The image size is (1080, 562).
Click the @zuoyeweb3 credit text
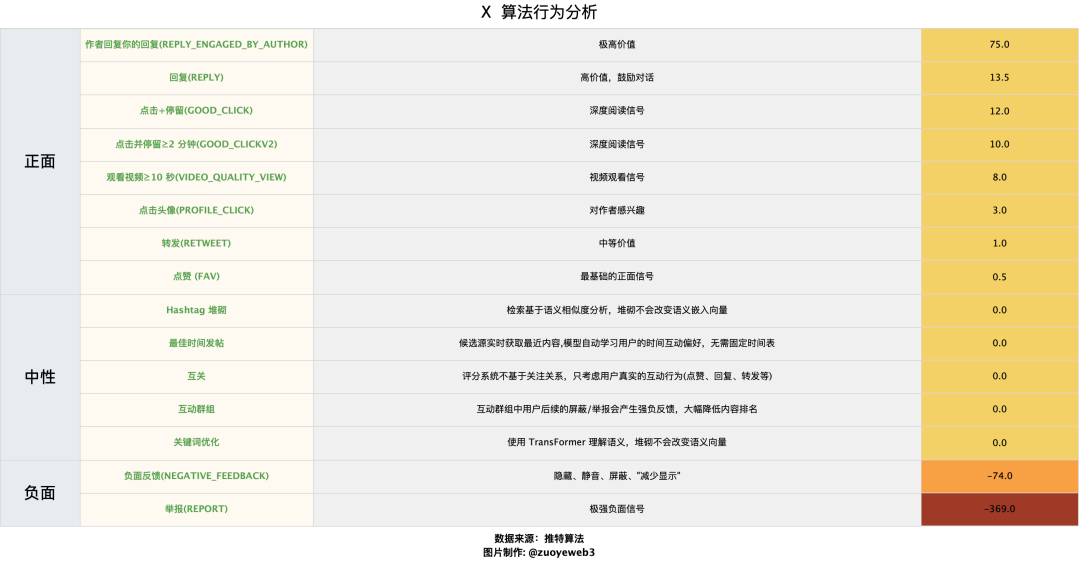tap(561, 552)
